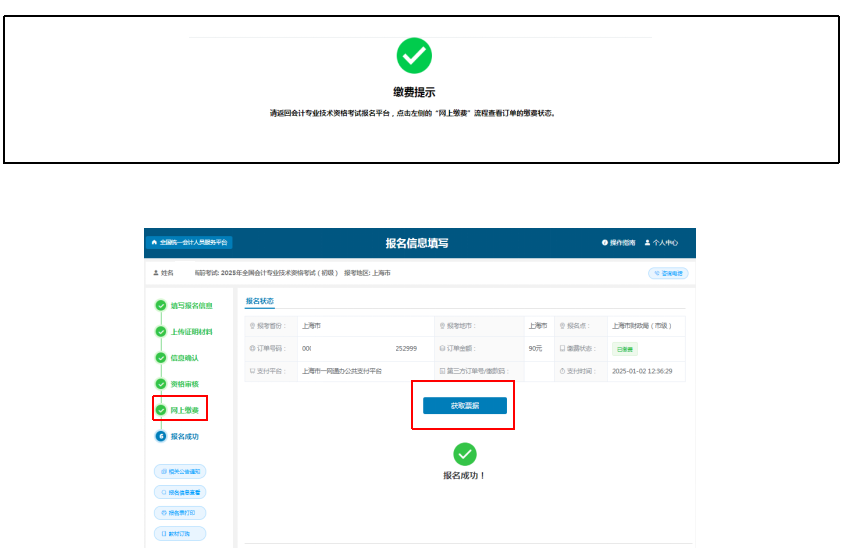Viewport: 851px width, 552px height.
Task: Click 教材订购 sidebar button
Action: click(x=180, y=534)
